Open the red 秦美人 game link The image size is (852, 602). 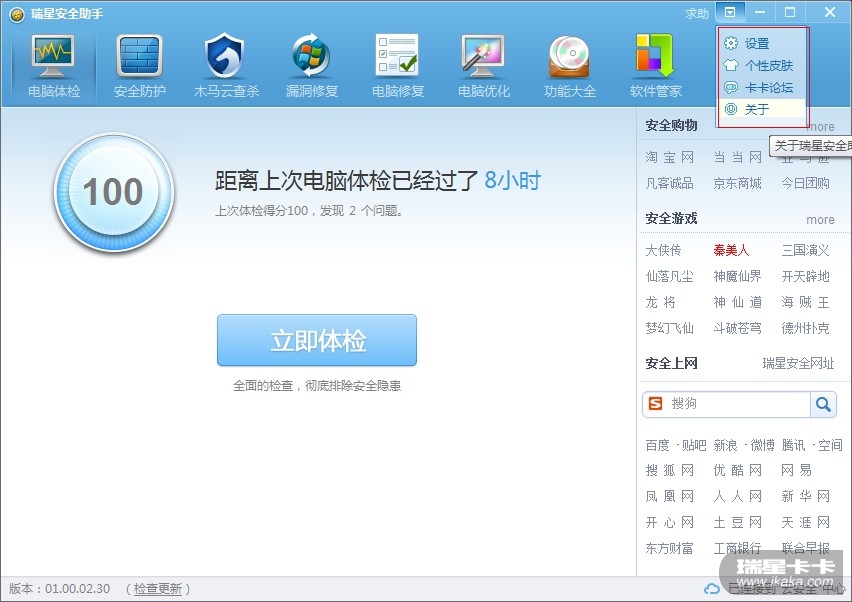(731, 250)
